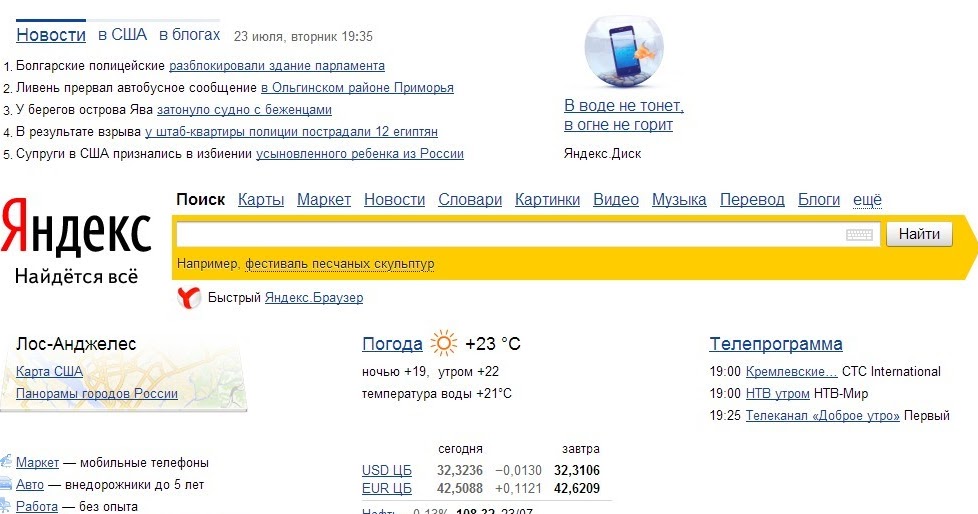Click the Маркет cart icon in services list
The image size is (978, 514).
click(x=6, y=462)
